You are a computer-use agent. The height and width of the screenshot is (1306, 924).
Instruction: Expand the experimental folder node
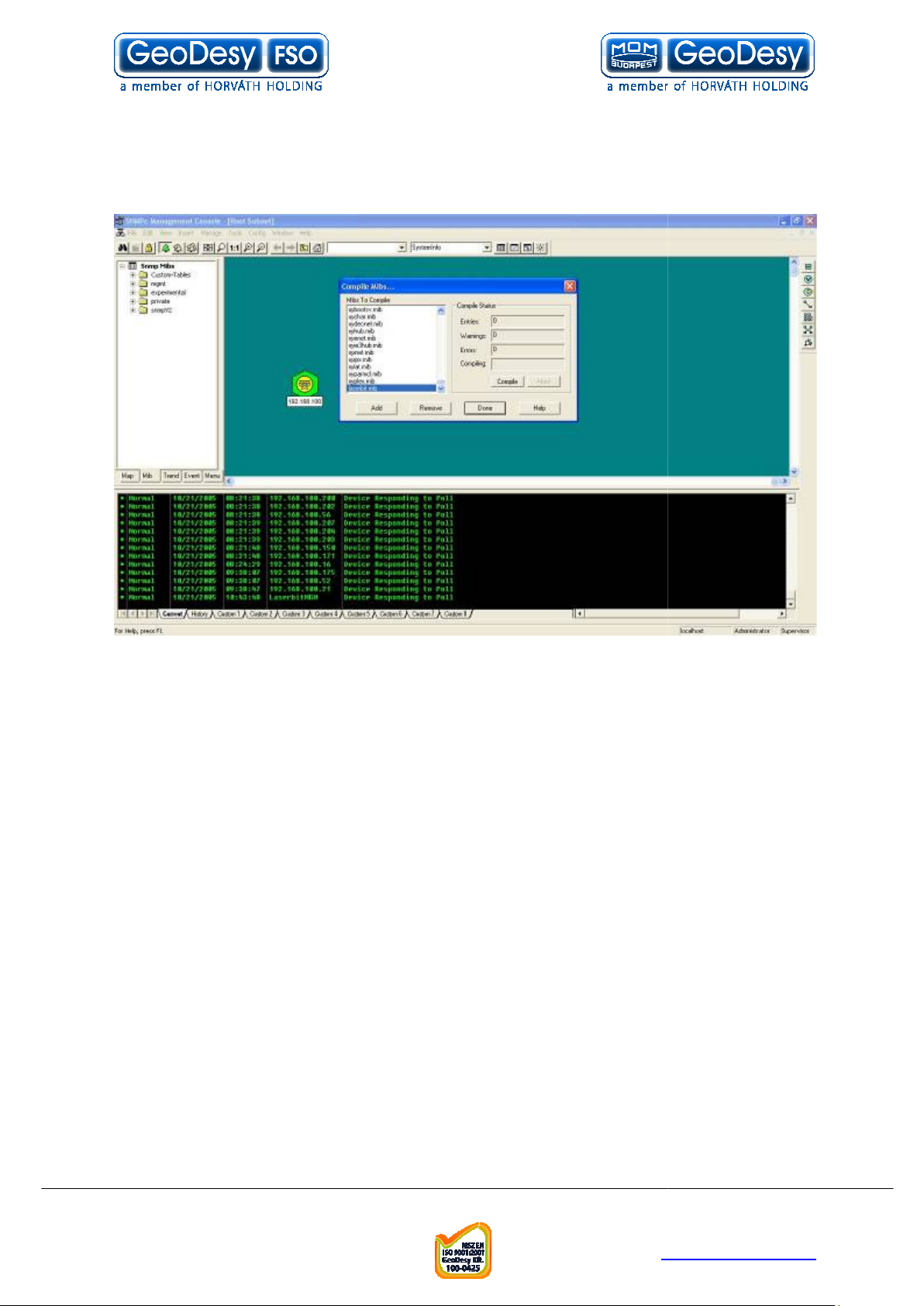tap(133, 293)
